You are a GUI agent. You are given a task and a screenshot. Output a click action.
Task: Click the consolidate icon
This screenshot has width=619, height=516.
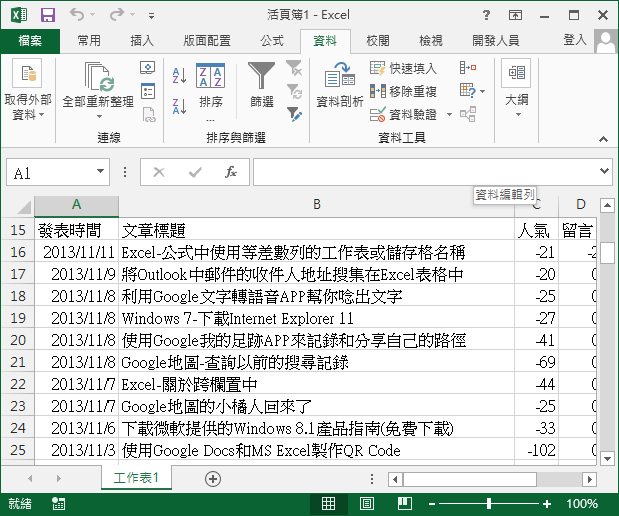click(468, 68)
